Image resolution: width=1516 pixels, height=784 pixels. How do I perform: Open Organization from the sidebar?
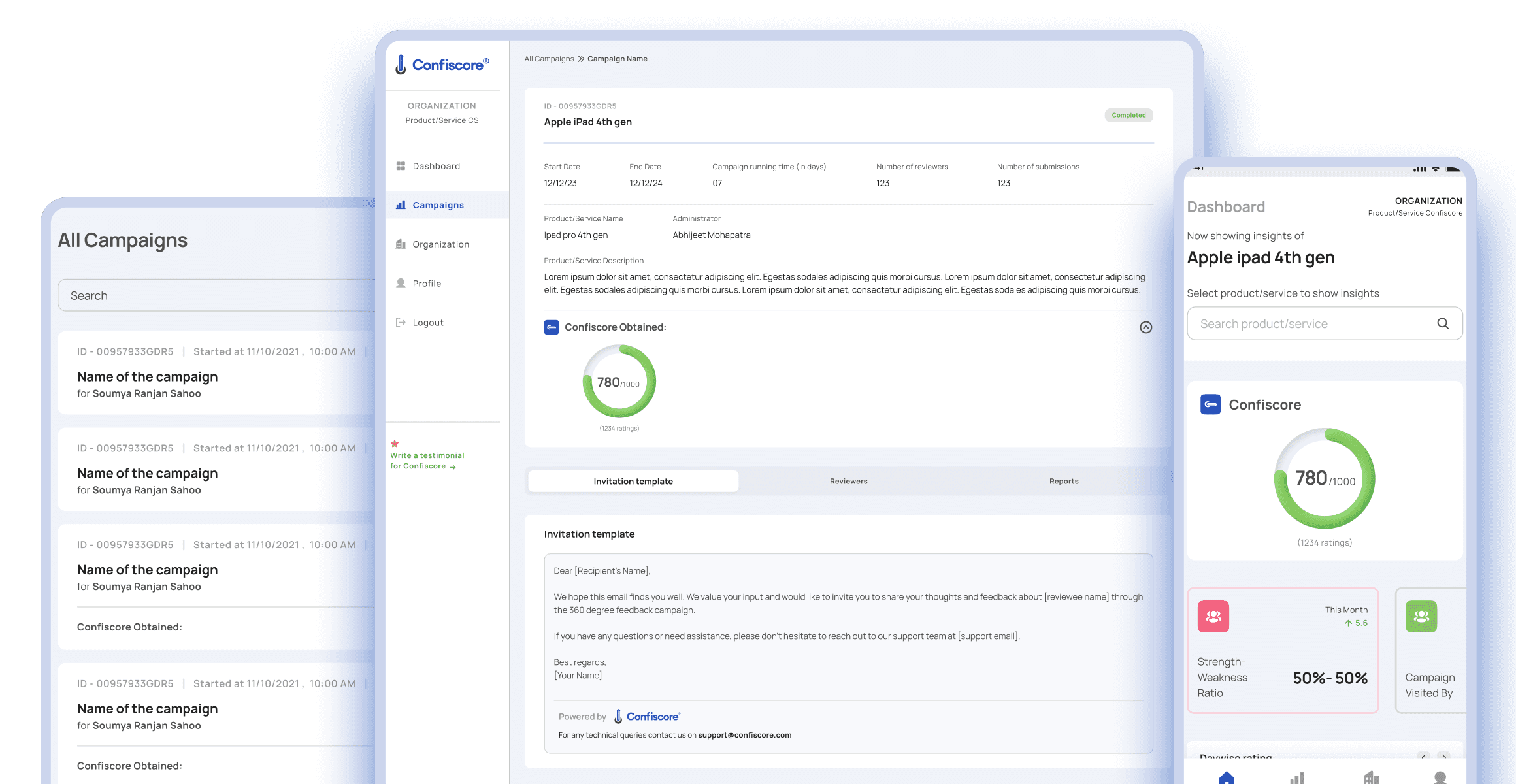(x=440, y=244)
